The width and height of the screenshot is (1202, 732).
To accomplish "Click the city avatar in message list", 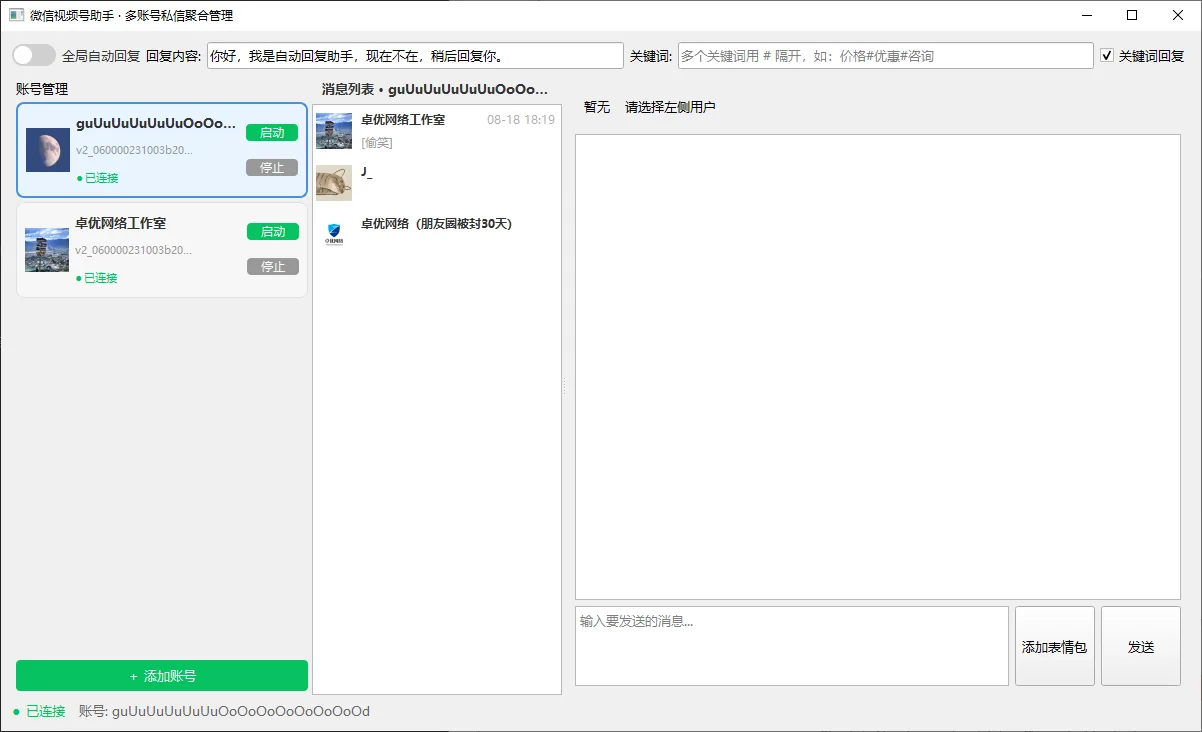I will (334, 131).
